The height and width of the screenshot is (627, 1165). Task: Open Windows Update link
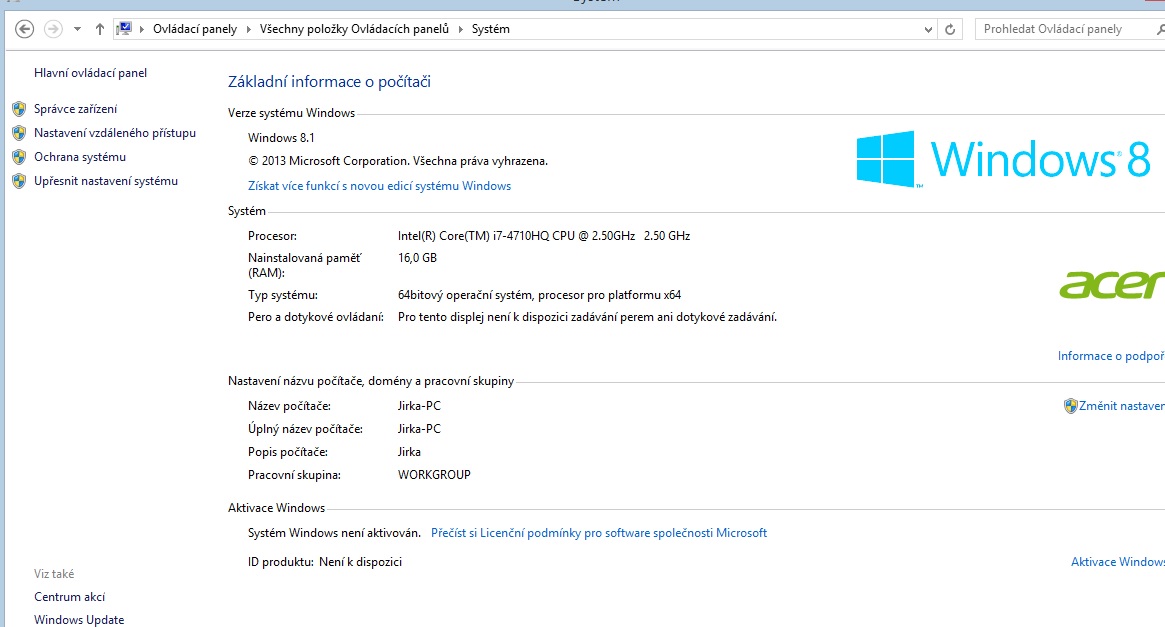(x=79, y=620)
